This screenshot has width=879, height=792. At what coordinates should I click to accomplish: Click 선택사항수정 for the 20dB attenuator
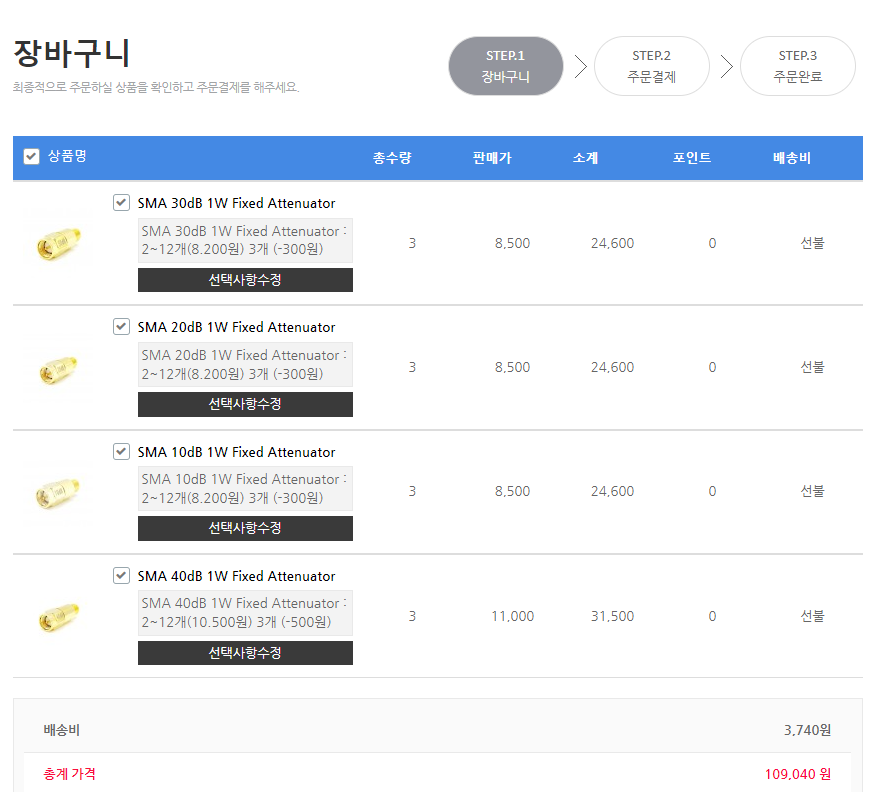coord(245,404)
